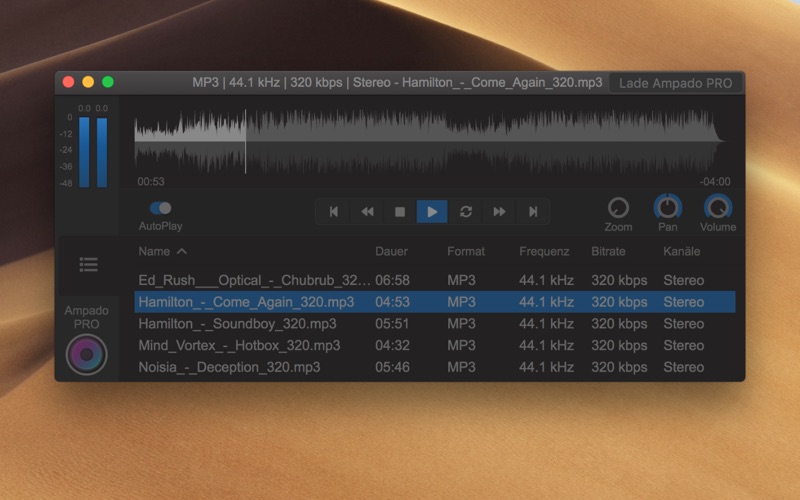Stop playback with square button
This screenshot has height=500, width=800.
coord(400,211)
